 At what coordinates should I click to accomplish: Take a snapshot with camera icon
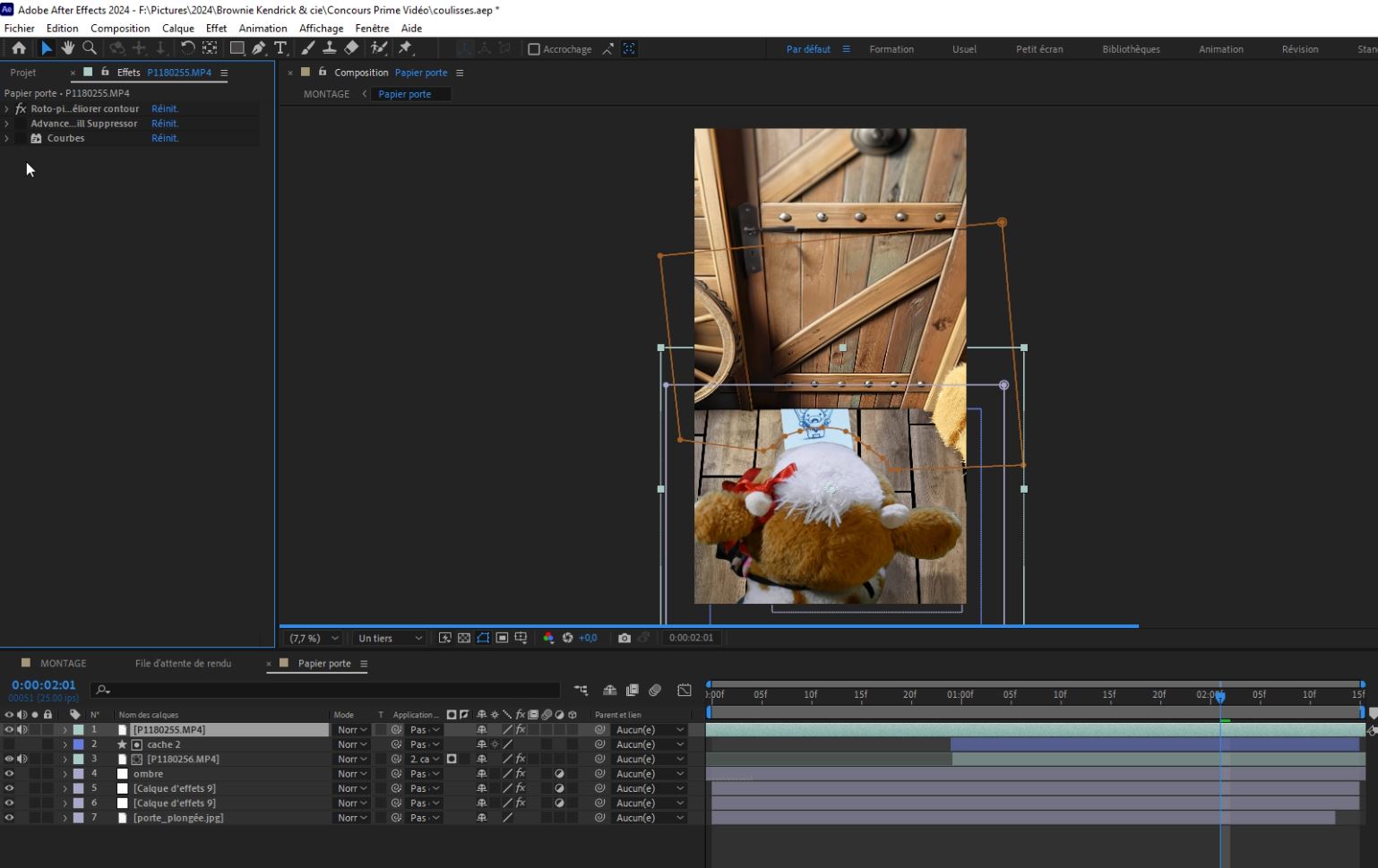pyautogui.click(x=624, y=638)
